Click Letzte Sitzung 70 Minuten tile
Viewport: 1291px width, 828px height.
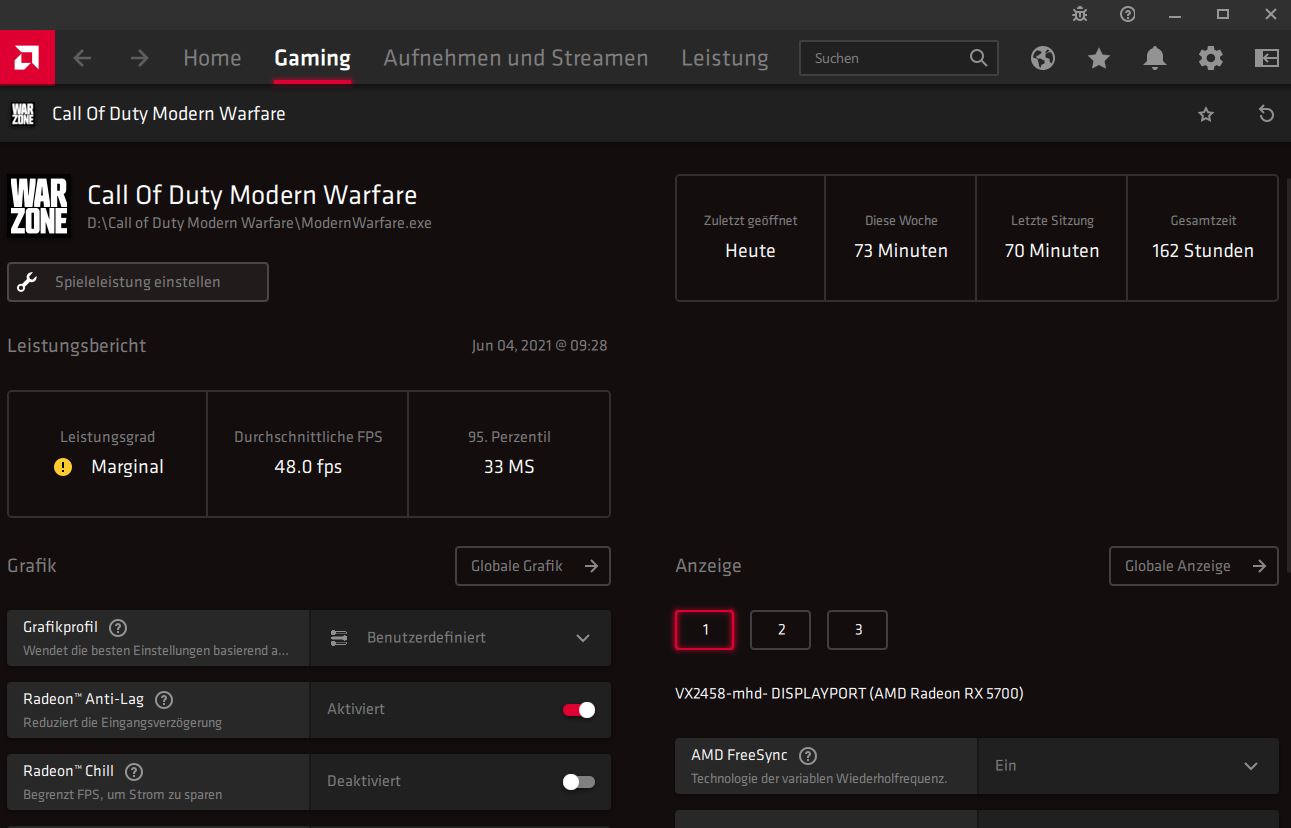[x=1052, y=238]
